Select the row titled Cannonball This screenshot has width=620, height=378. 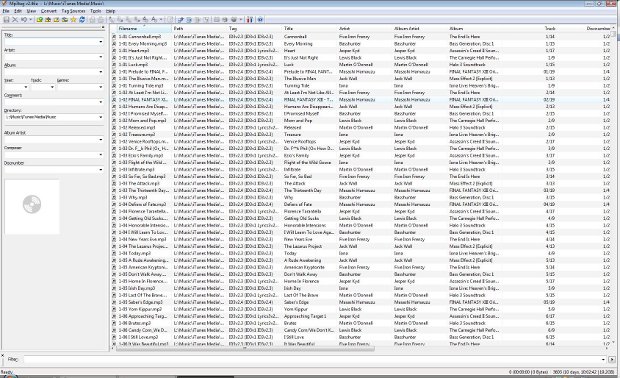(361, 36)
